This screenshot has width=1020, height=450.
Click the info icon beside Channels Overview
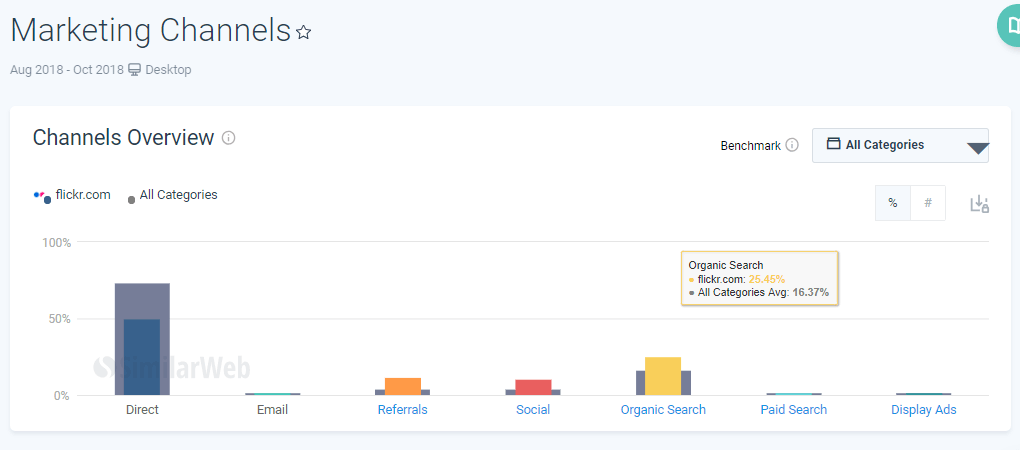[228, 138]
